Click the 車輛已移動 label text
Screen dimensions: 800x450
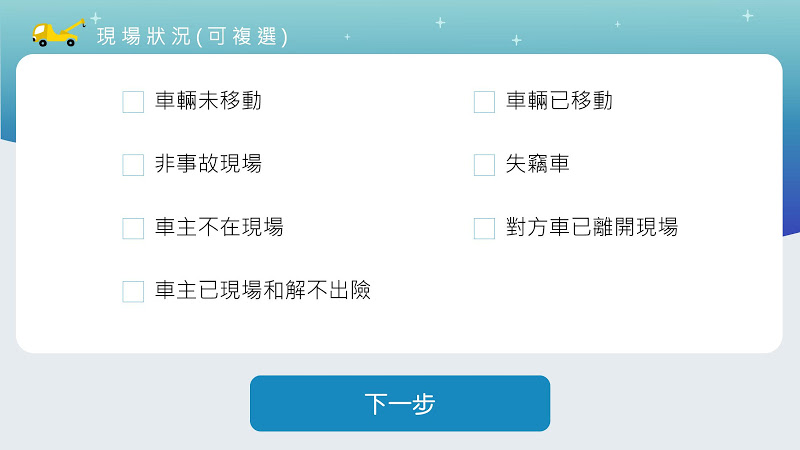(x=559, y=101)
